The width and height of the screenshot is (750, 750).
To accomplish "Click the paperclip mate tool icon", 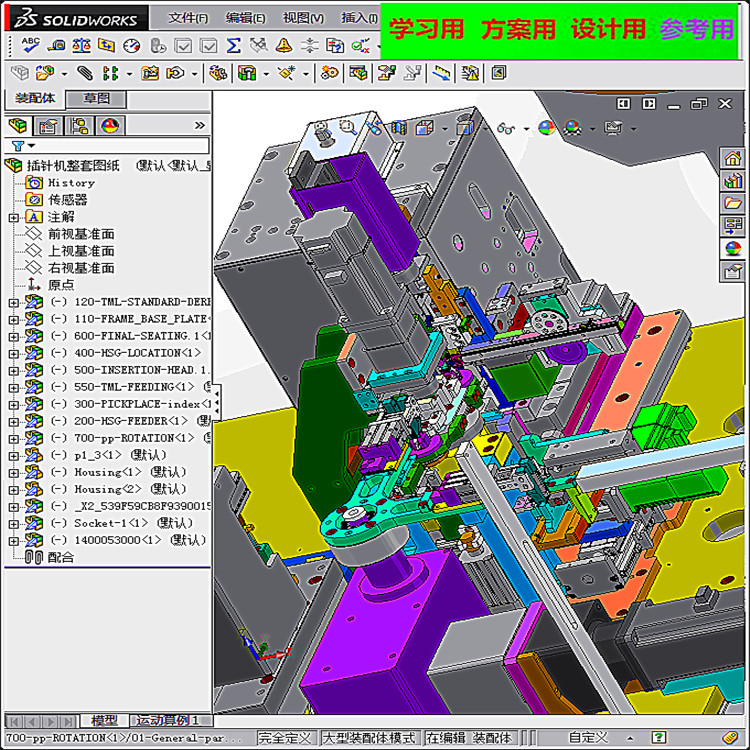I will click(x=85, y=73).
